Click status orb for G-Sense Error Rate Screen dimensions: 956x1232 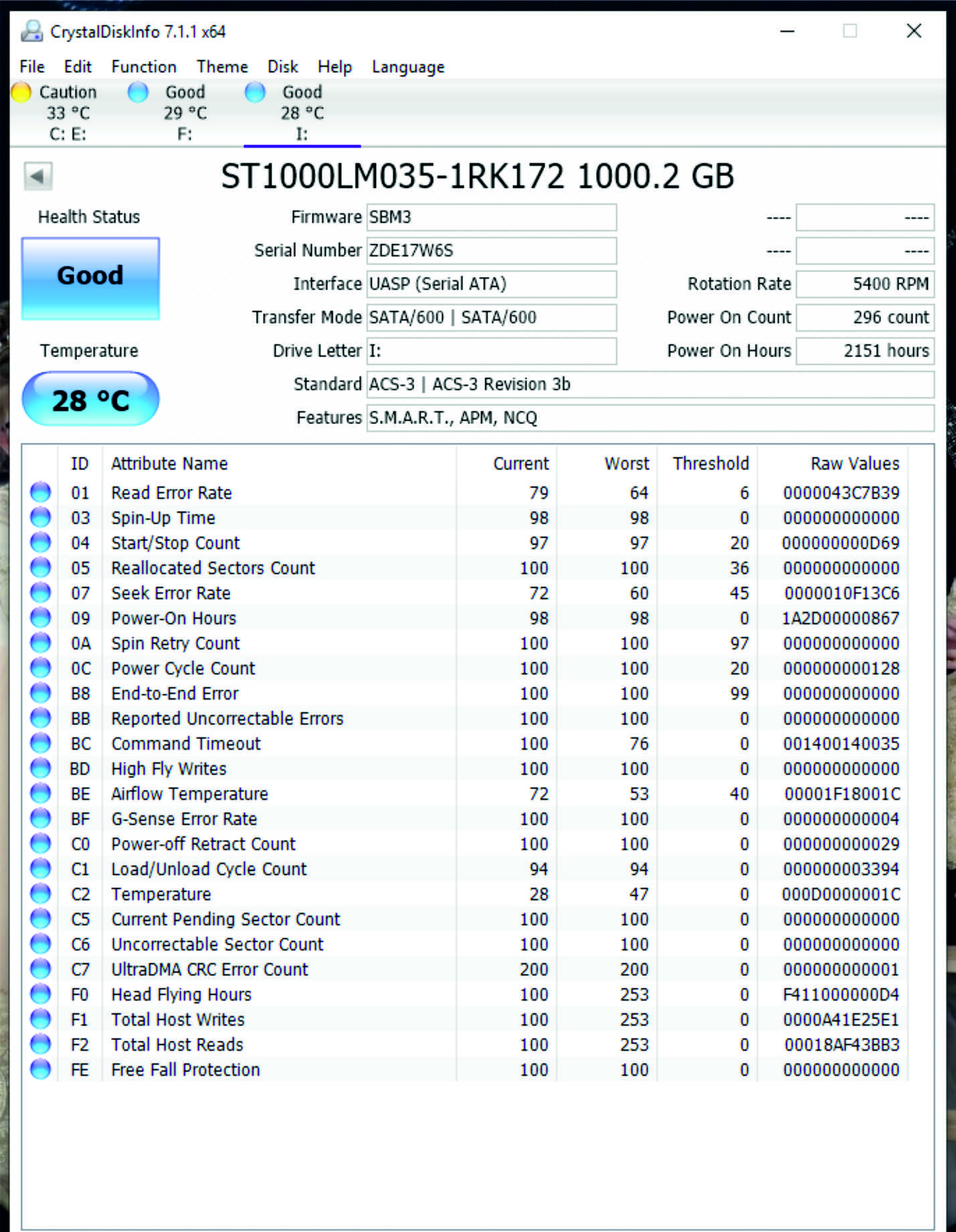pyautogui.click(x=41, y=818)
